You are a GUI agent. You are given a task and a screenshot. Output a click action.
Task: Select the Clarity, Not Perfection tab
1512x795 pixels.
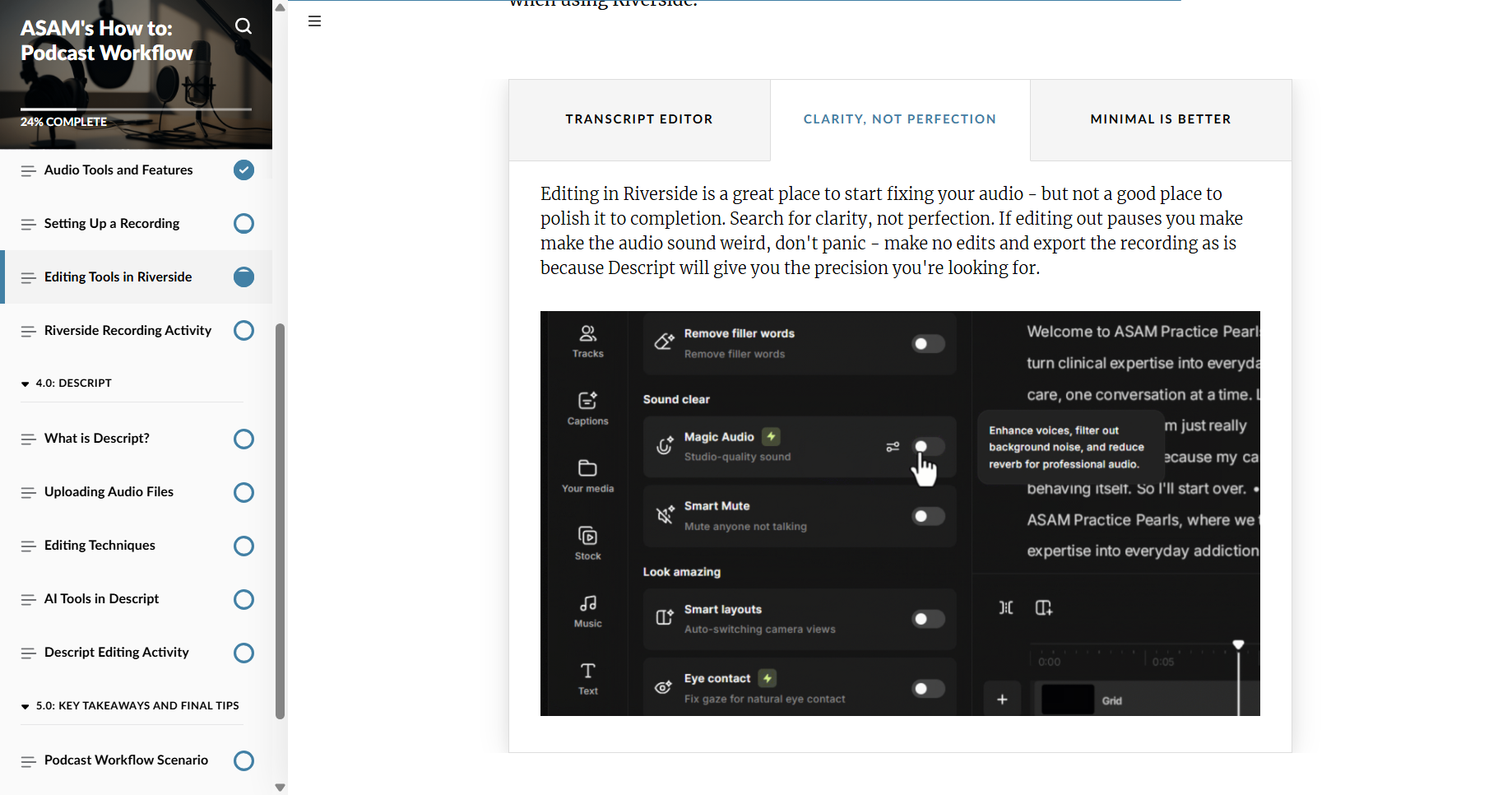(900, 119)
